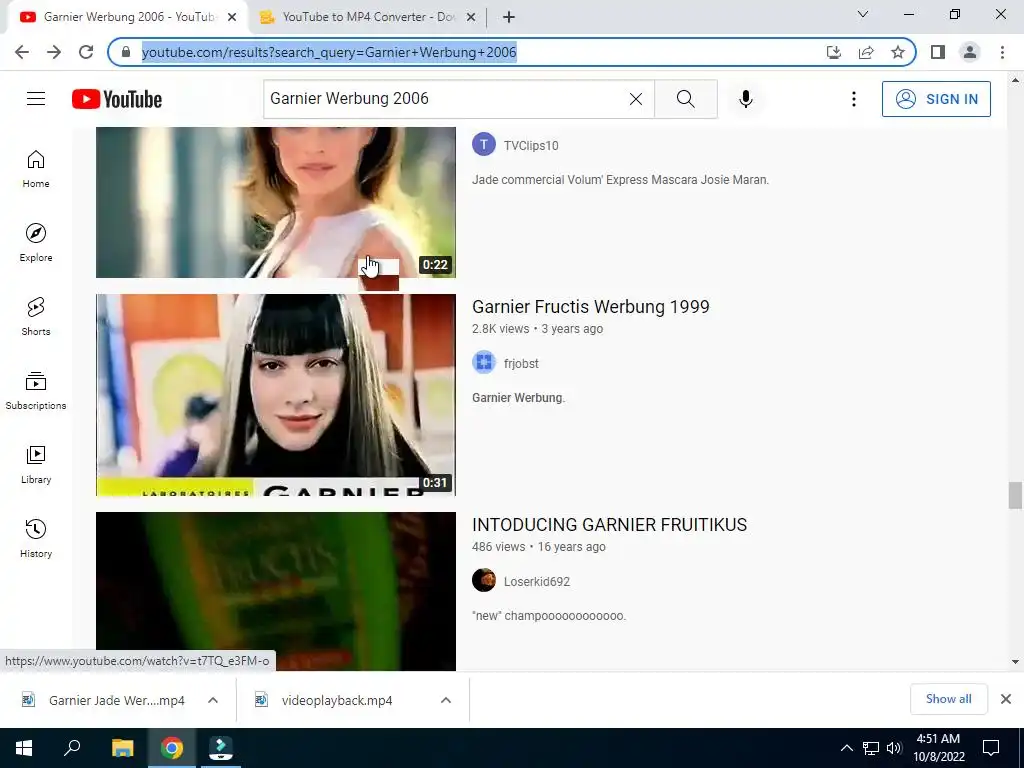Click the page vertical scrollbar thumb
Screen dimensions: 1024x768
(1014, 496)
